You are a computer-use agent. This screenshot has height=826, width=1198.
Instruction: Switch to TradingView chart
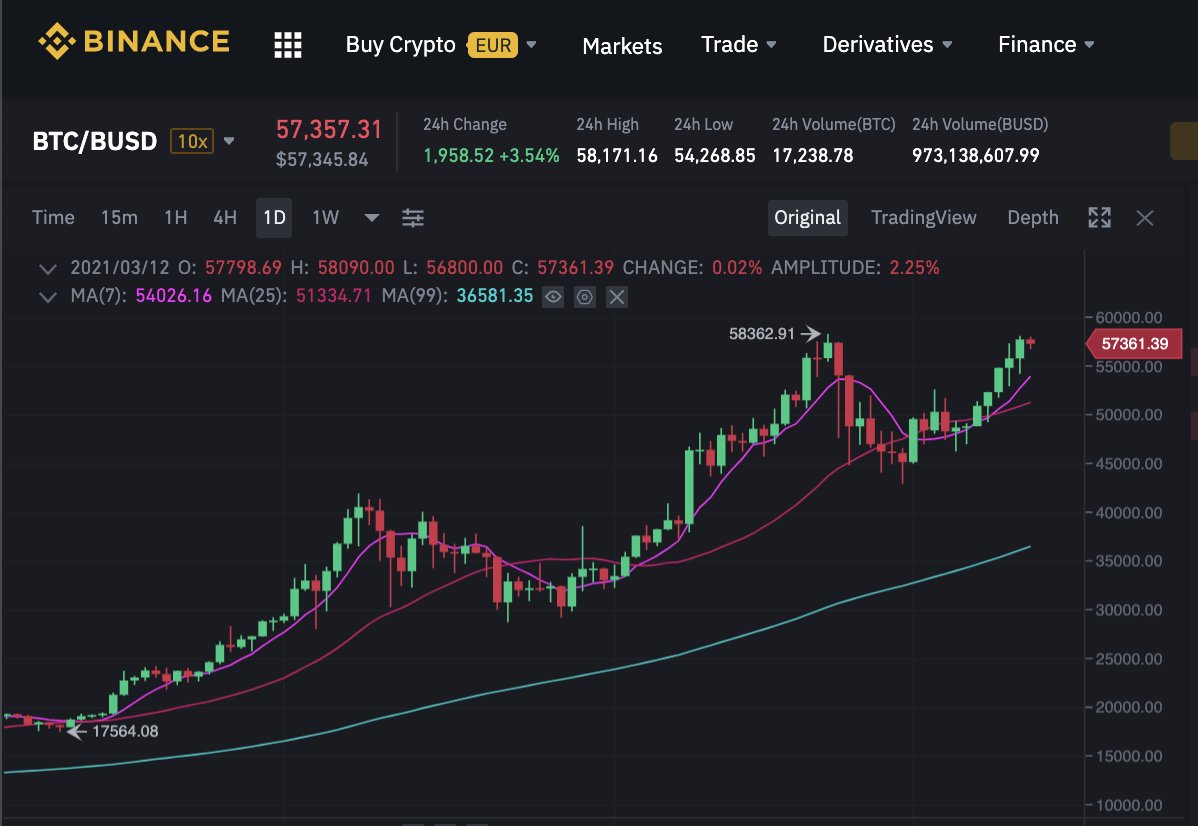pyautogui.click(x=924, y=218)
